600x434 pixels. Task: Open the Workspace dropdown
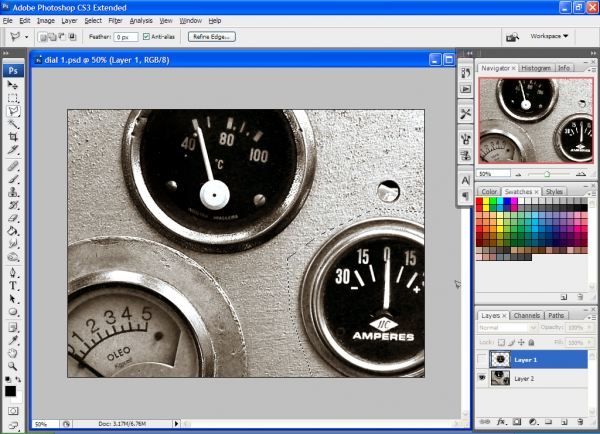coord(549,36)
